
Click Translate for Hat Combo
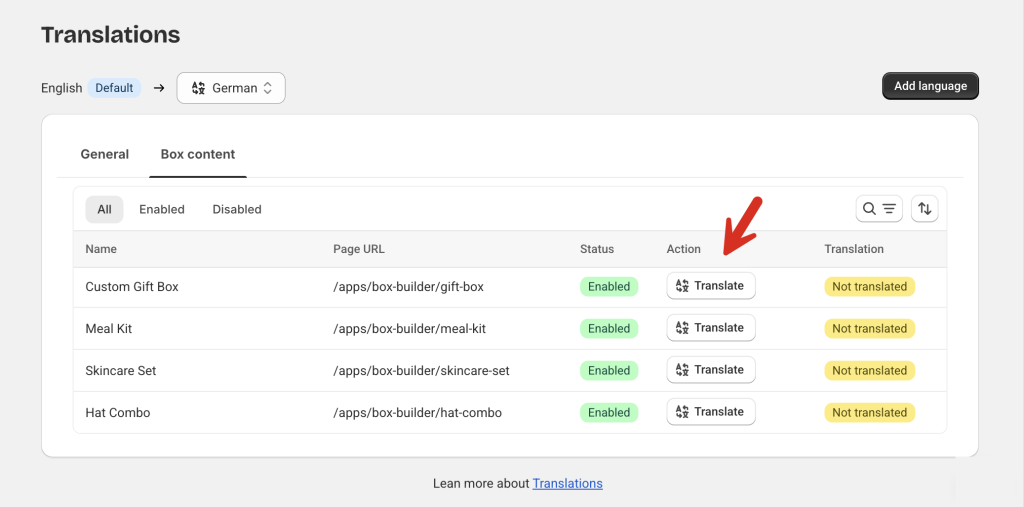(x=711, y=412)
